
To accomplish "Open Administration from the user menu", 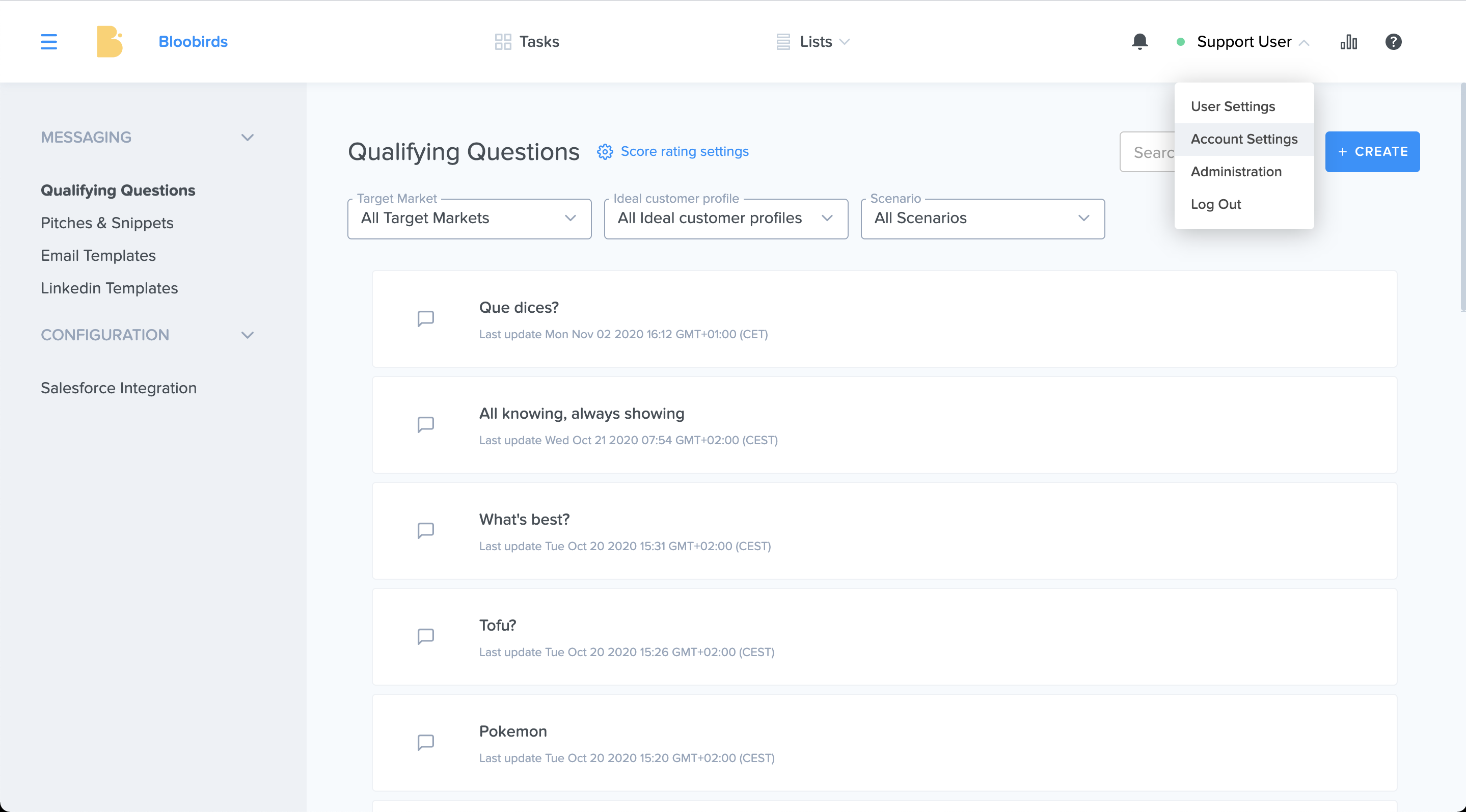I will point(1244,171).
